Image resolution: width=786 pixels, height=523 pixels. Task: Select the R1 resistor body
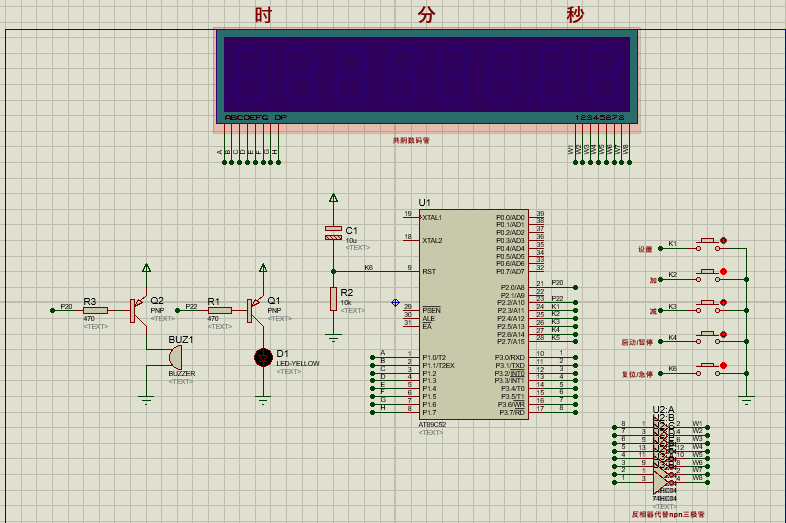pyautogui.click(x=220, y=310)
